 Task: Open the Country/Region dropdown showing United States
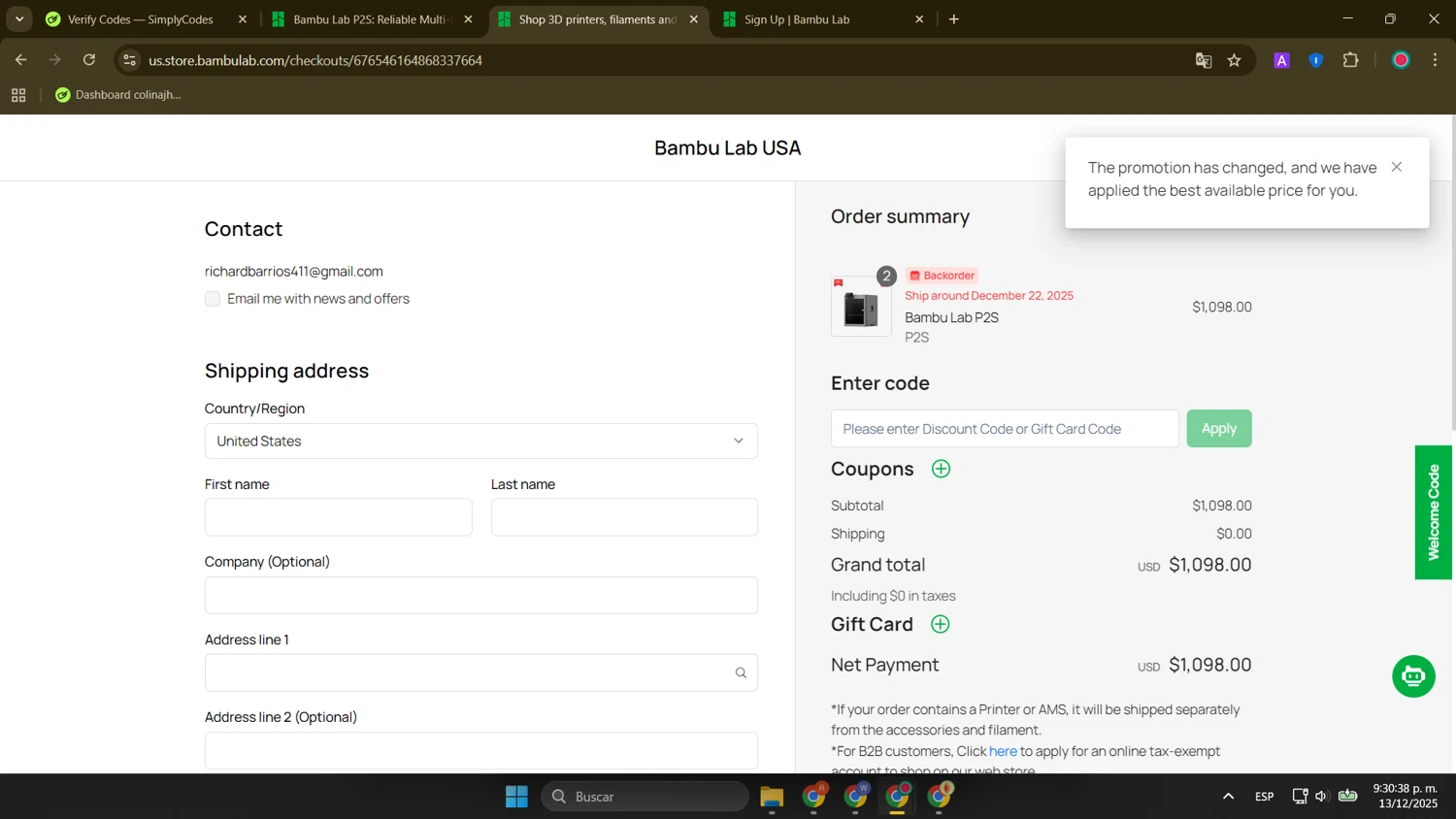point(480,441)
